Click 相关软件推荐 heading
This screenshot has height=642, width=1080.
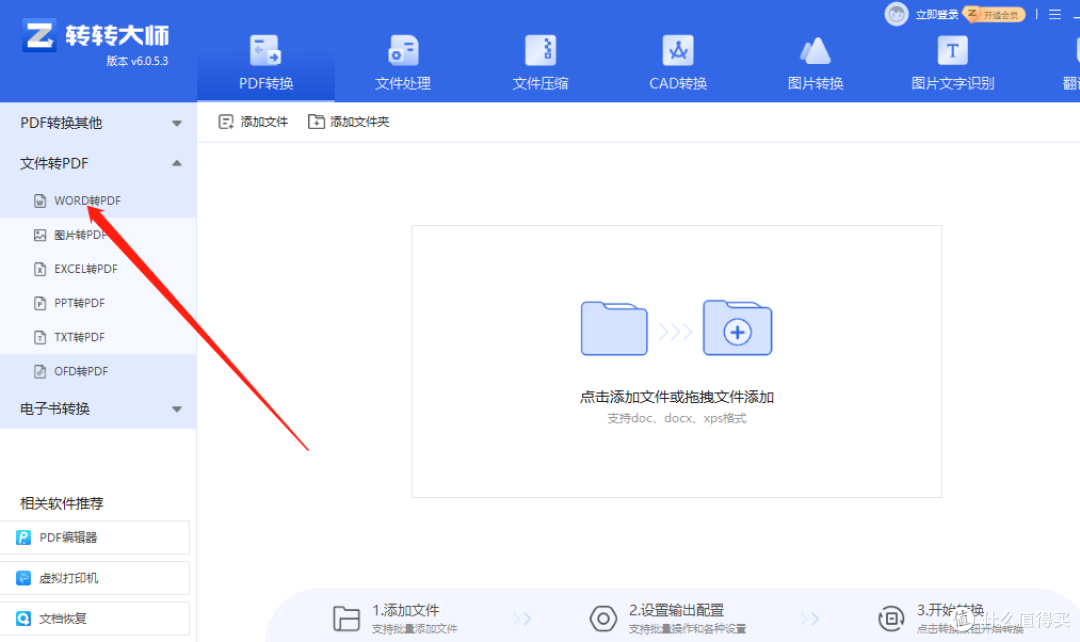click(x=61, y=504)
